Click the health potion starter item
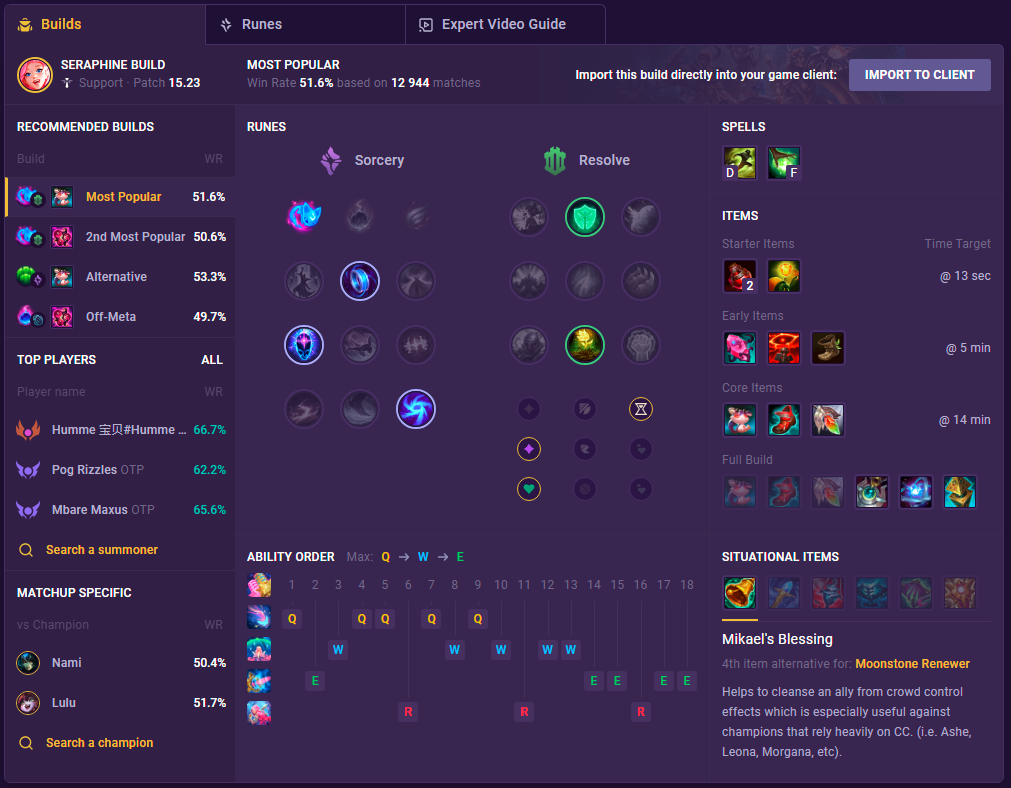Viewport: 1011px width, 788px height. click(x=739, y=276)
